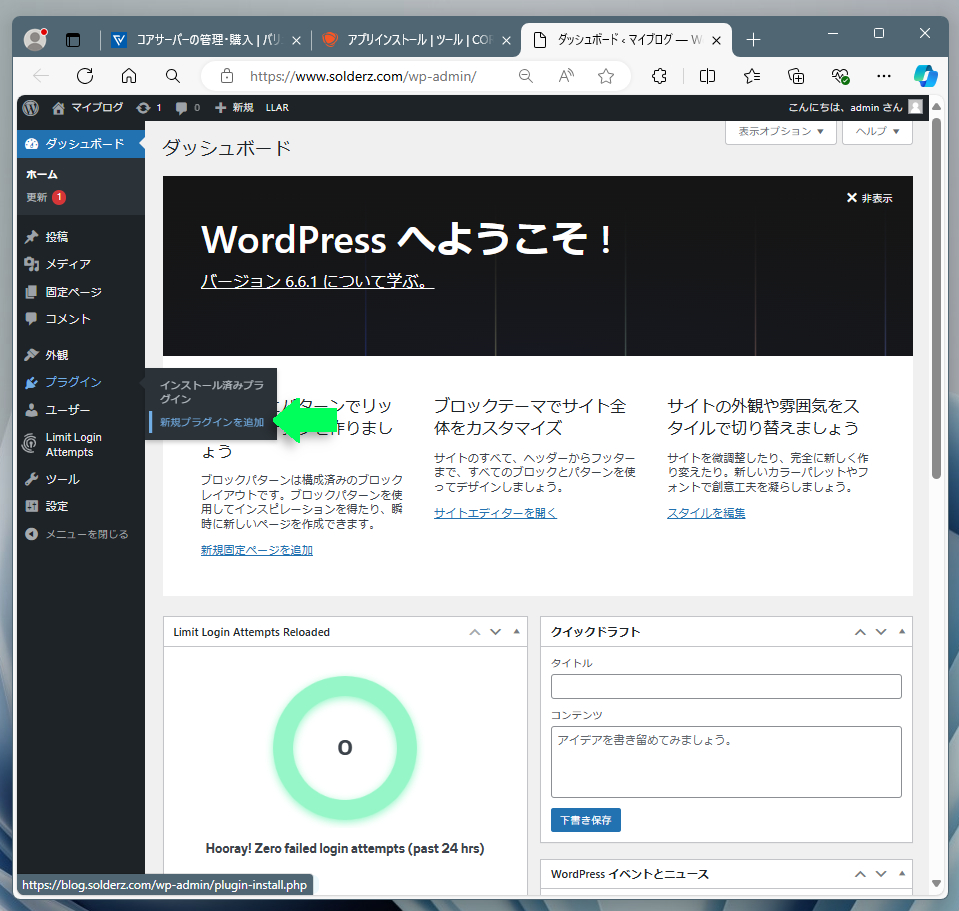Toggle split screen icon in toolbar

click(707, 76)
